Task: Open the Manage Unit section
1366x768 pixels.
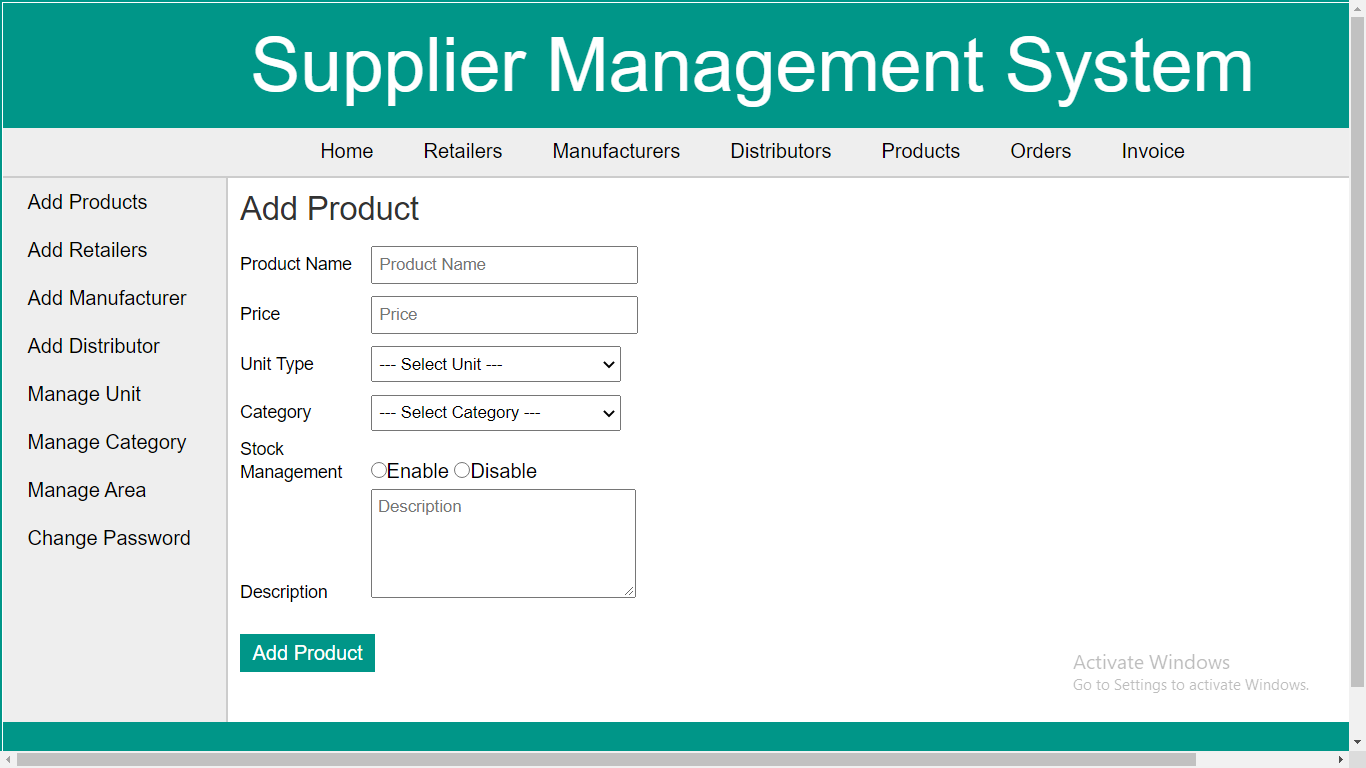Action: [84, 394]
